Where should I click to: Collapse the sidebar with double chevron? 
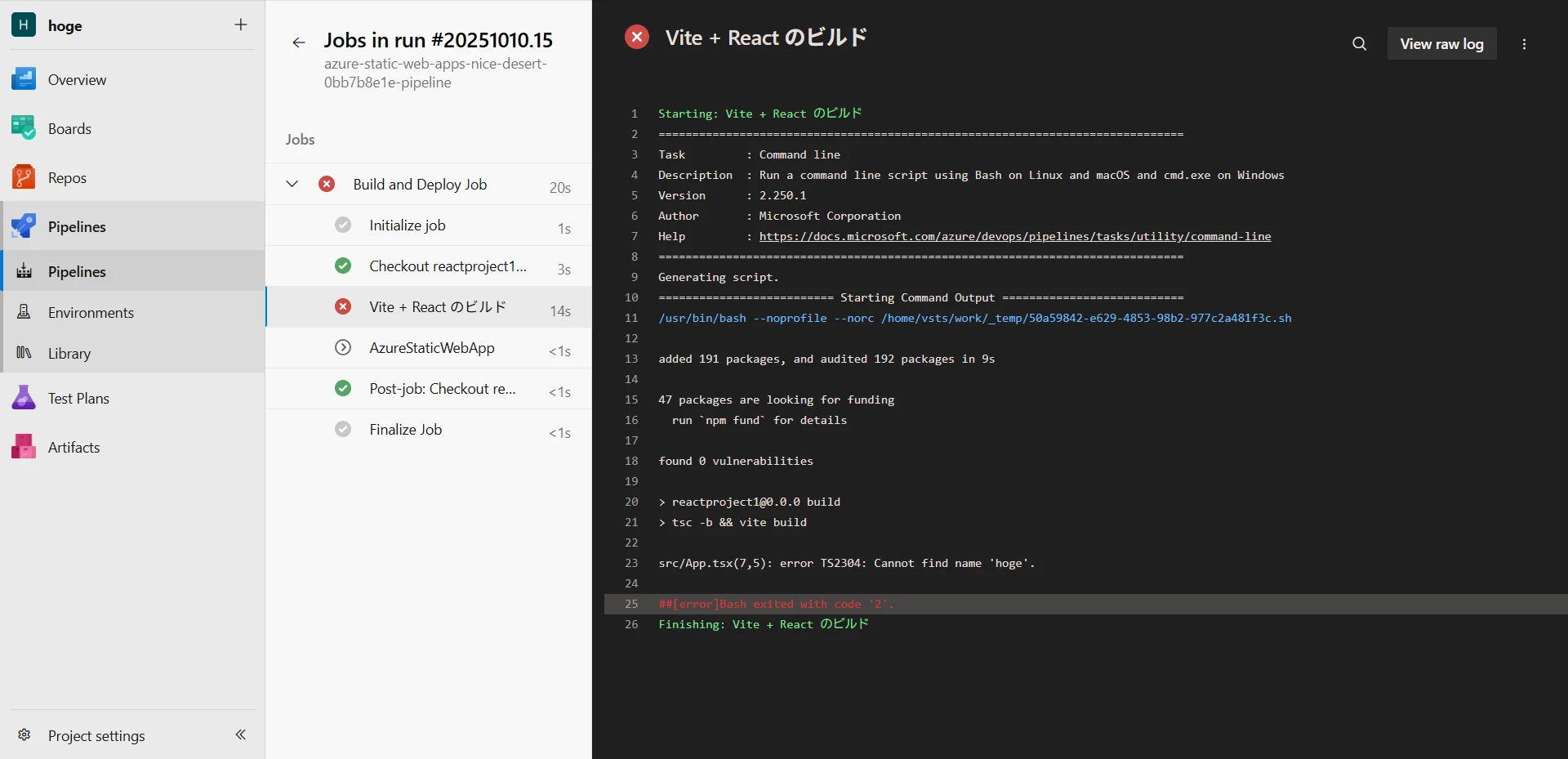point(240,734)
